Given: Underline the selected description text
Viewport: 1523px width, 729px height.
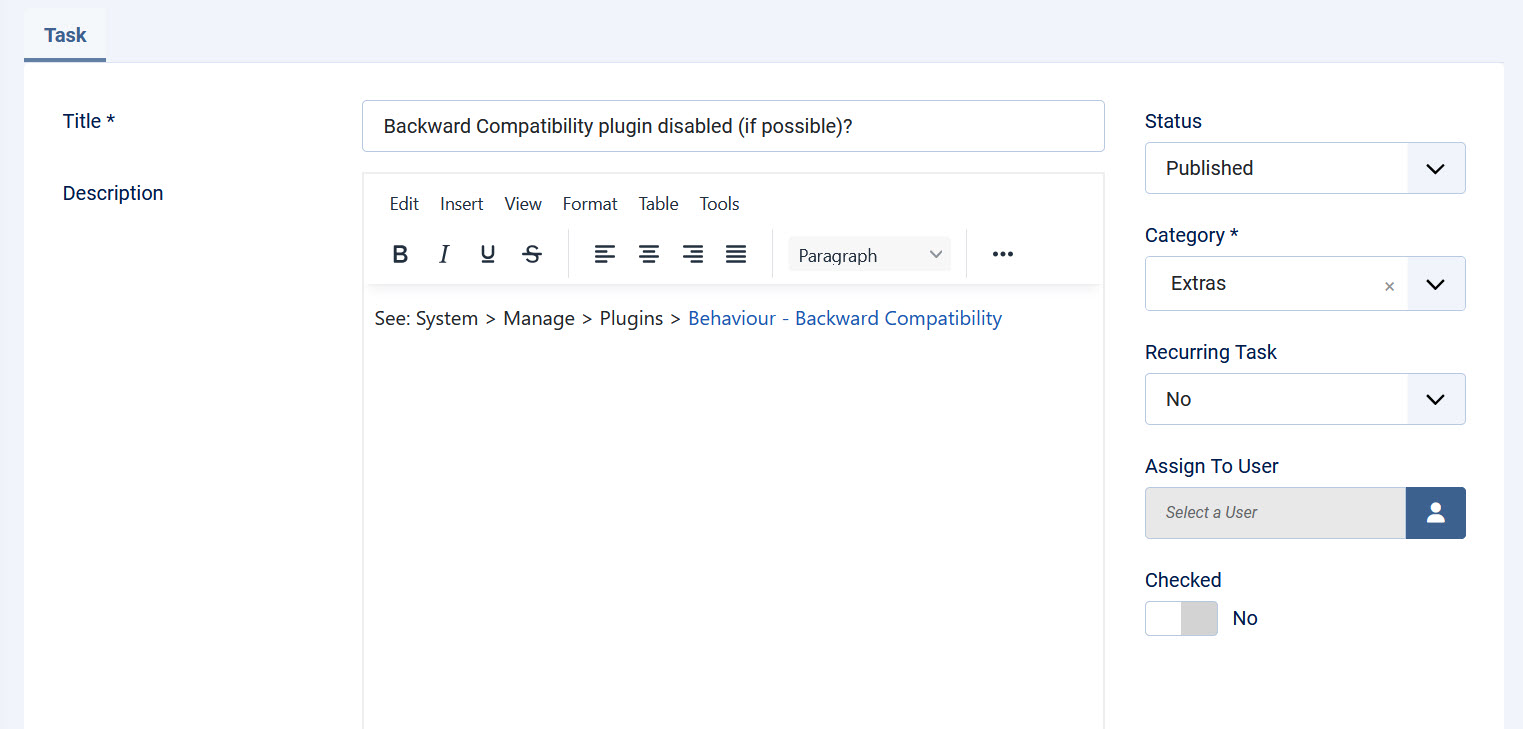Looking at the screenshot, I should pos(488,254).
